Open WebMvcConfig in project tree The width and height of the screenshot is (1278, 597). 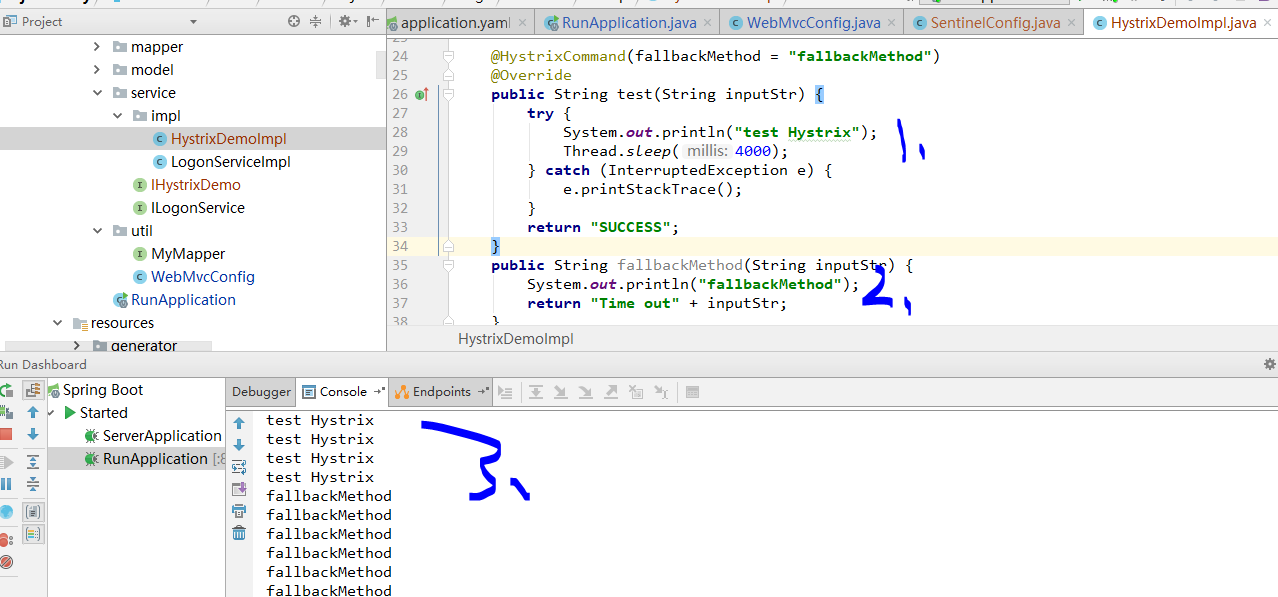(203, 277)
